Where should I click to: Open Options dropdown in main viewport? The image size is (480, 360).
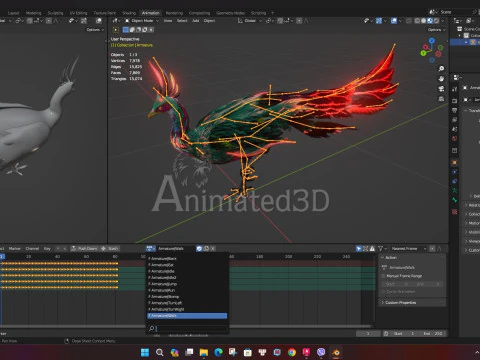[x=437, y=30]
